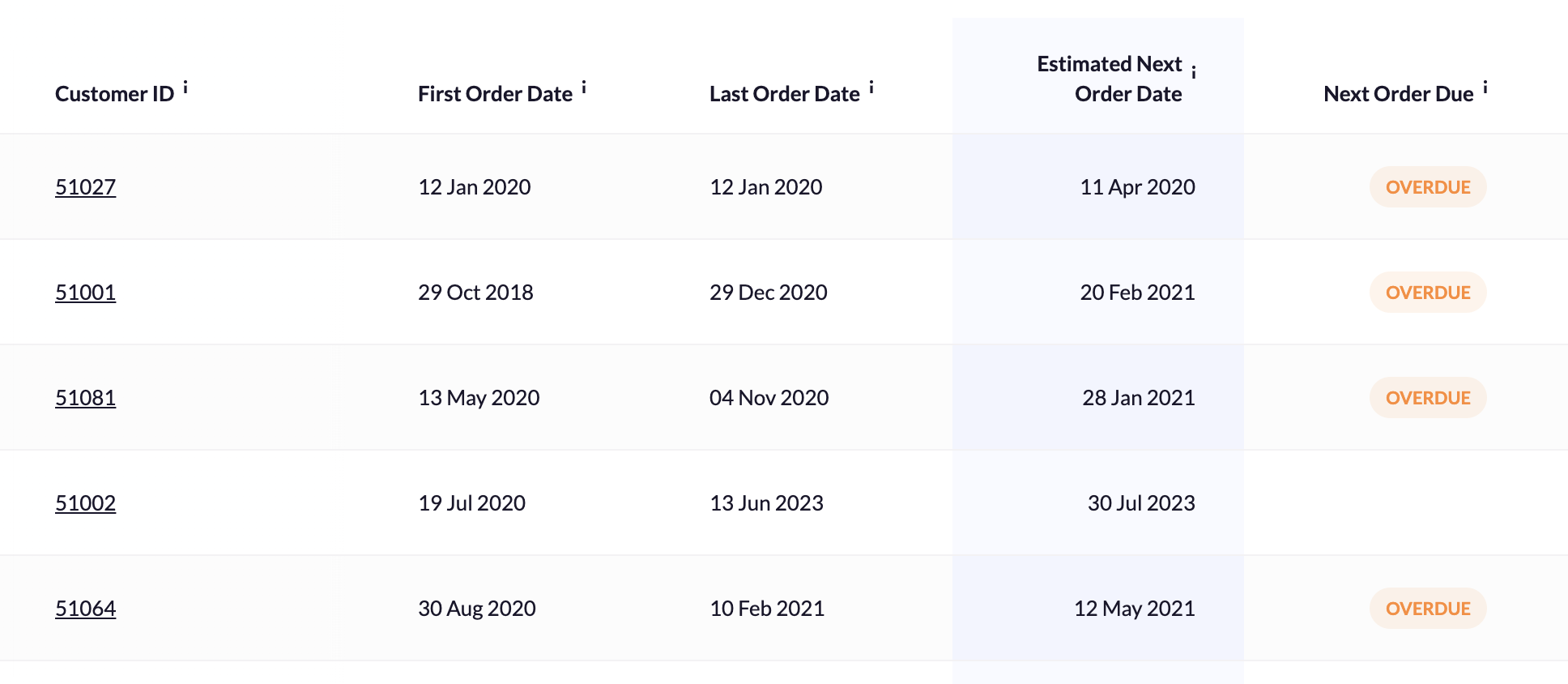Sort by Next Order Due header
The height and width of the screenshot is (684, 1568).
tap(1398, 94)
